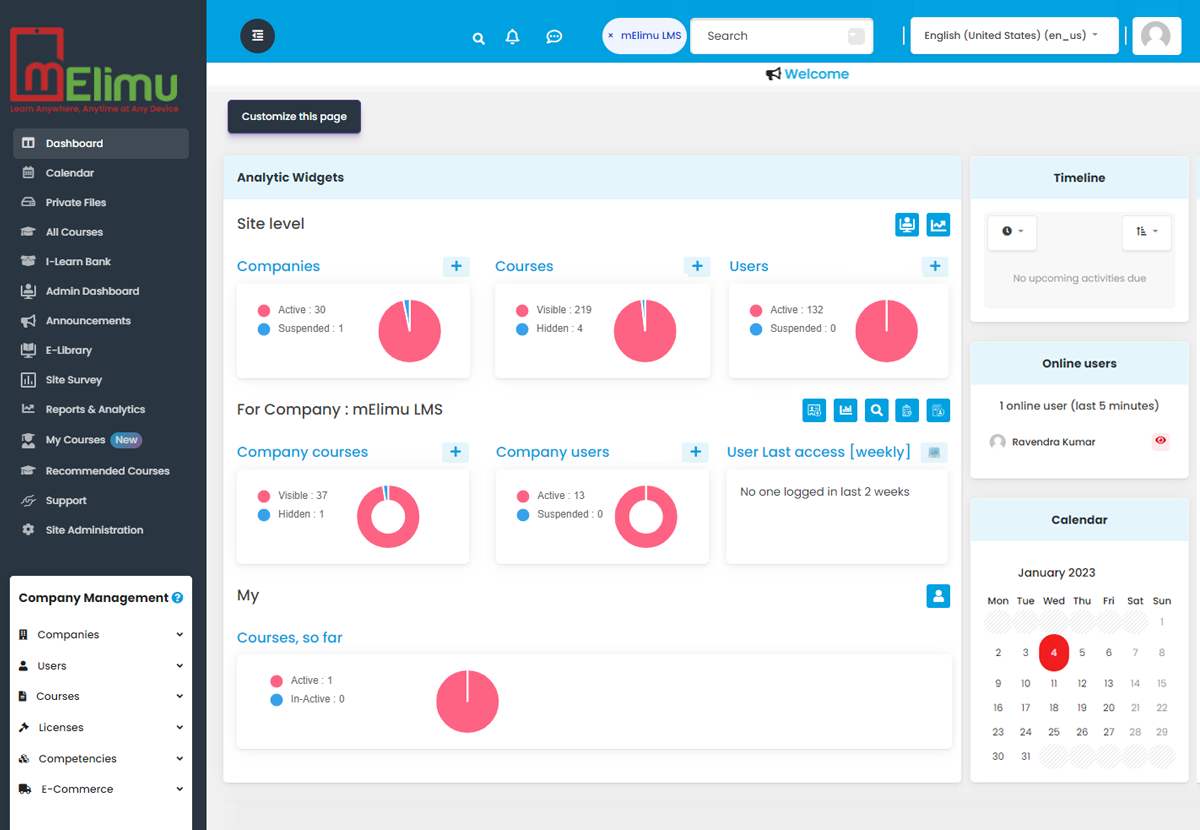Viewport: 1200px width, 830px height.
Task: Click the Customize this page button
Action: [294, 117]
